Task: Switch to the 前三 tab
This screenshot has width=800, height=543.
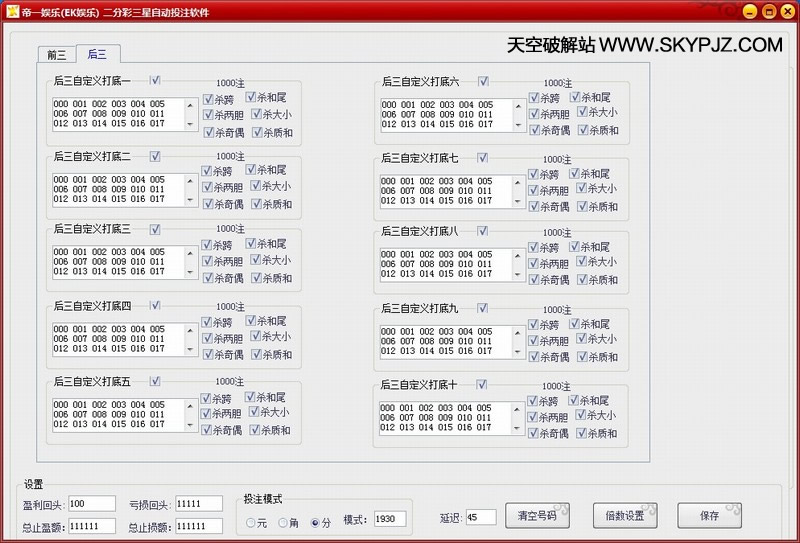Action: tap(54, 55)
